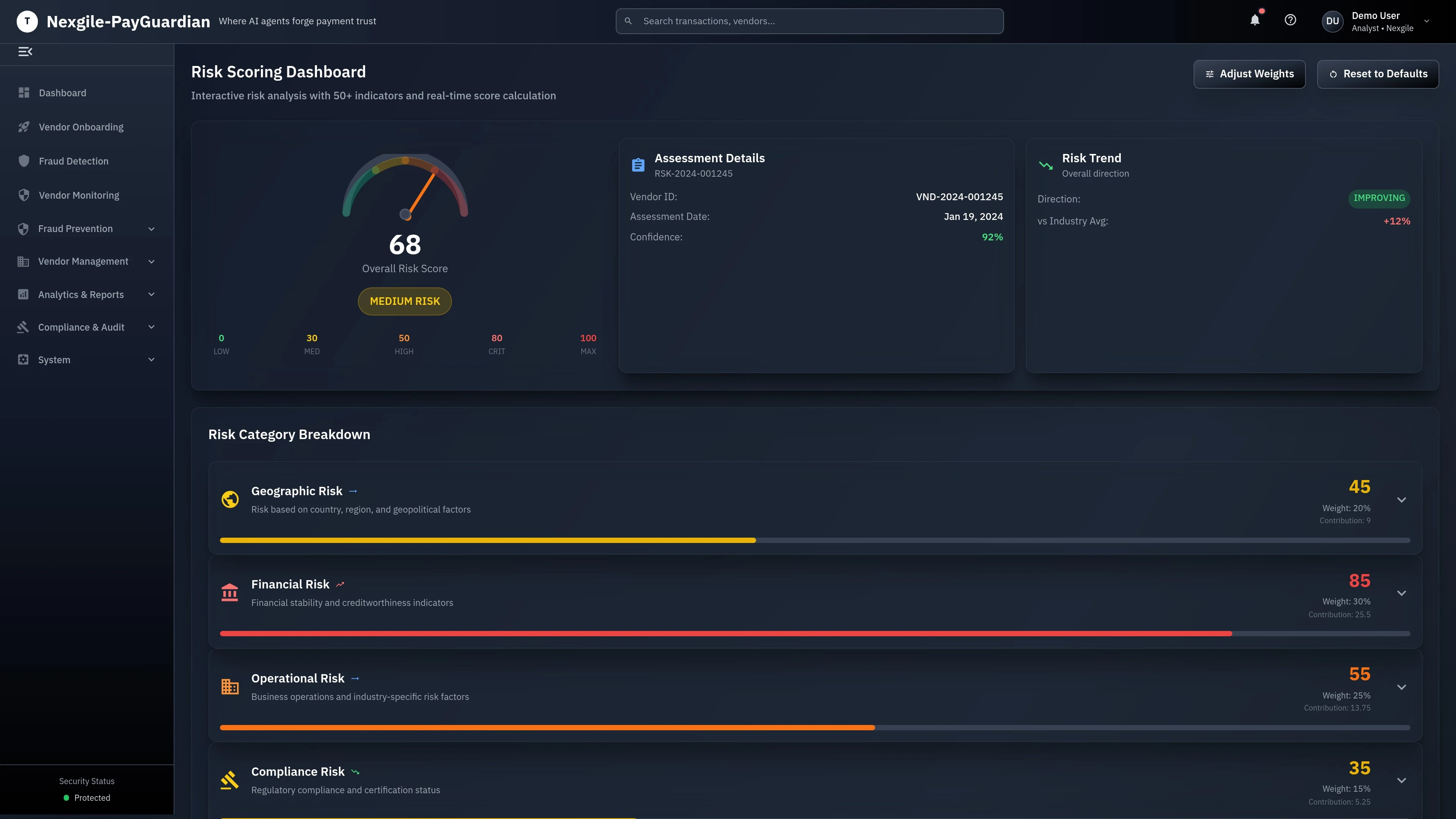The width and height of the screenshot is (1456, 819).
Task: Click the Geographic Risk globe icon
Action: coord(229,499)
